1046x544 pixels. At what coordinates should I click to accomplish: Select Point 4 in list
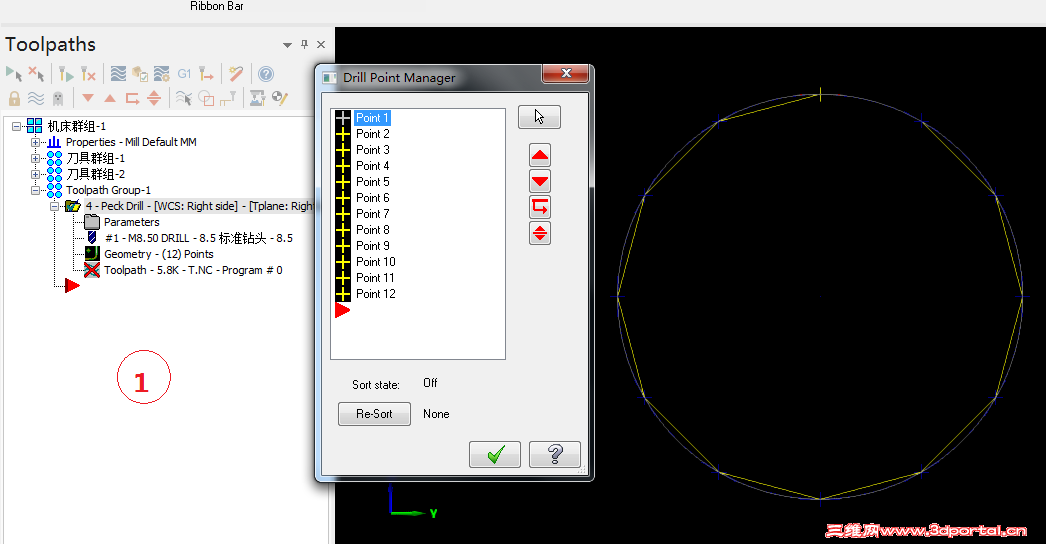[372, 166]
